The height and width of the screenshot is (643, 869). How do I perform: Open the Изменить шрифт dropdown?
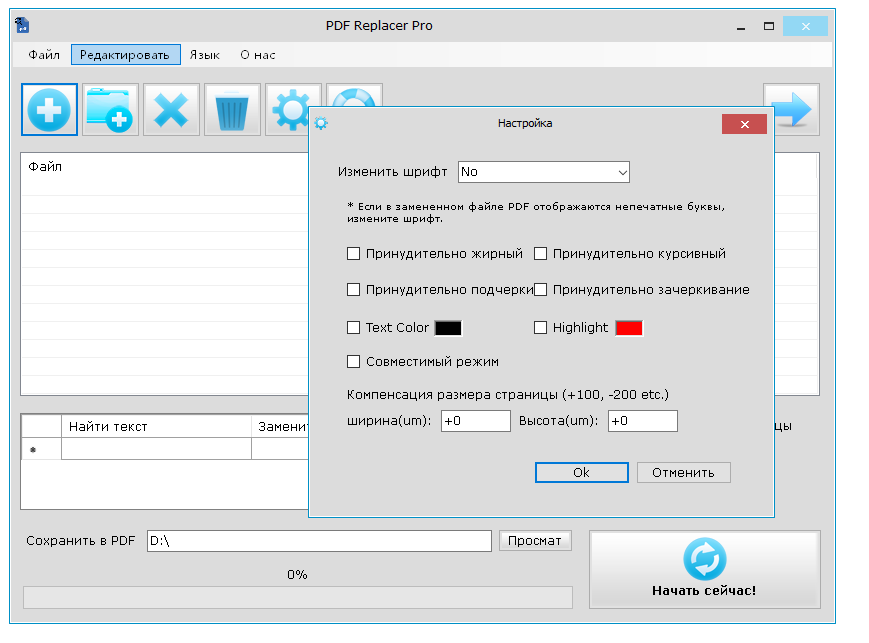[544, 172]
